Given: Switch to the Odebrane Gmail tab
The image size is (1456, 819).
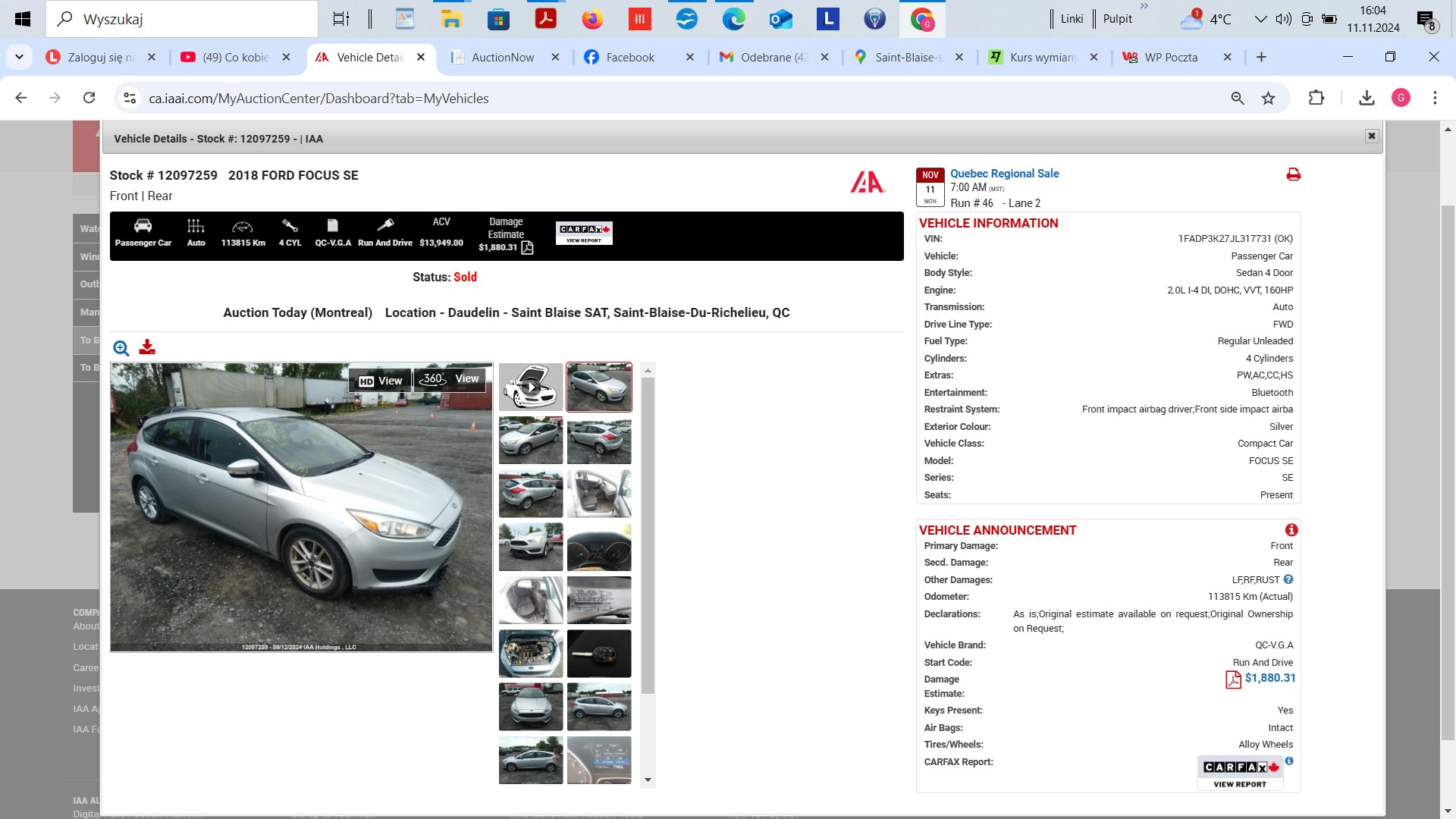Looking at the screenshot, I should tap(773, 57).
